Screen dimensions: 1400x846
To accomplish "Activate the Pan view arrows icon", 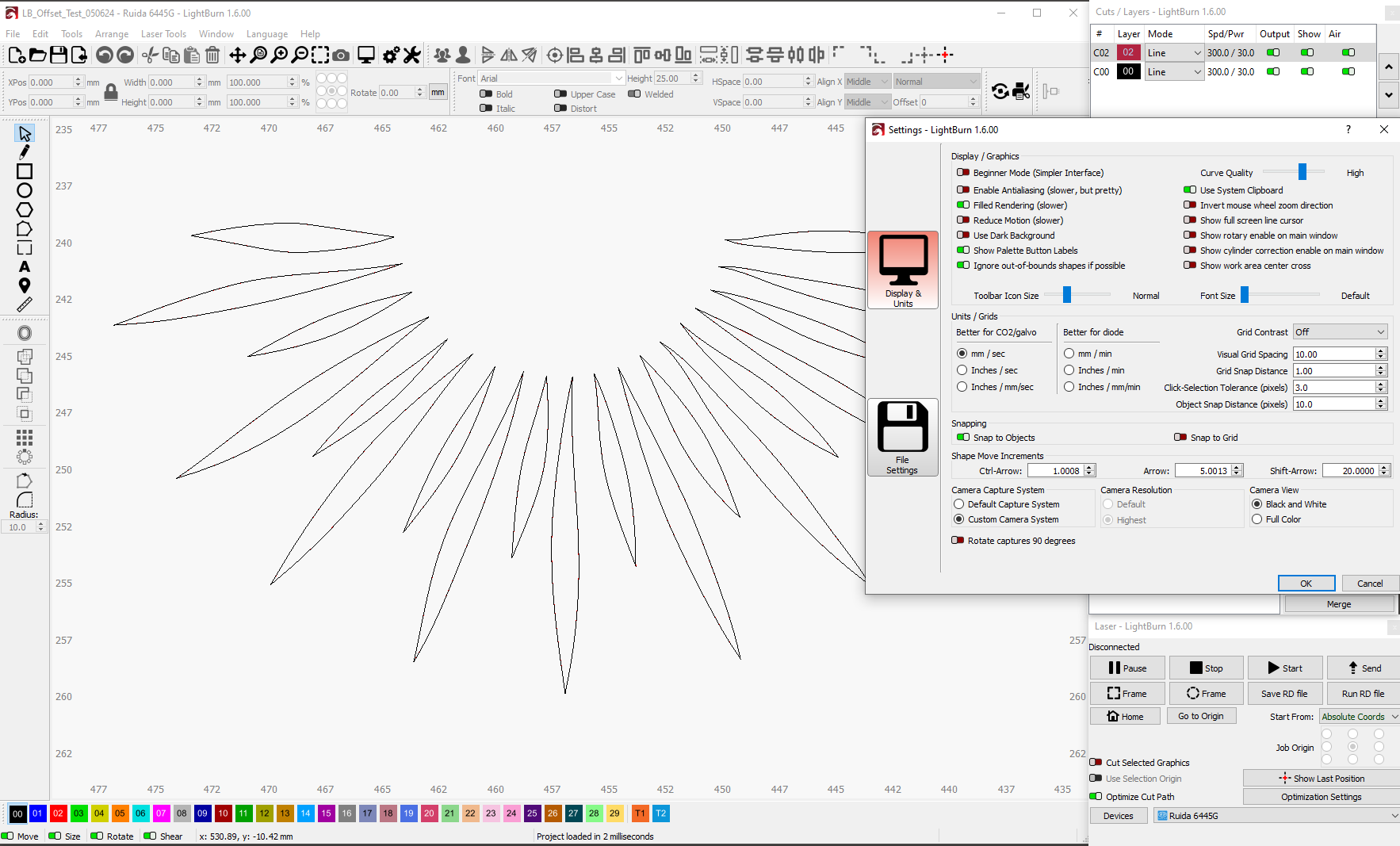I will click(237, 55).
